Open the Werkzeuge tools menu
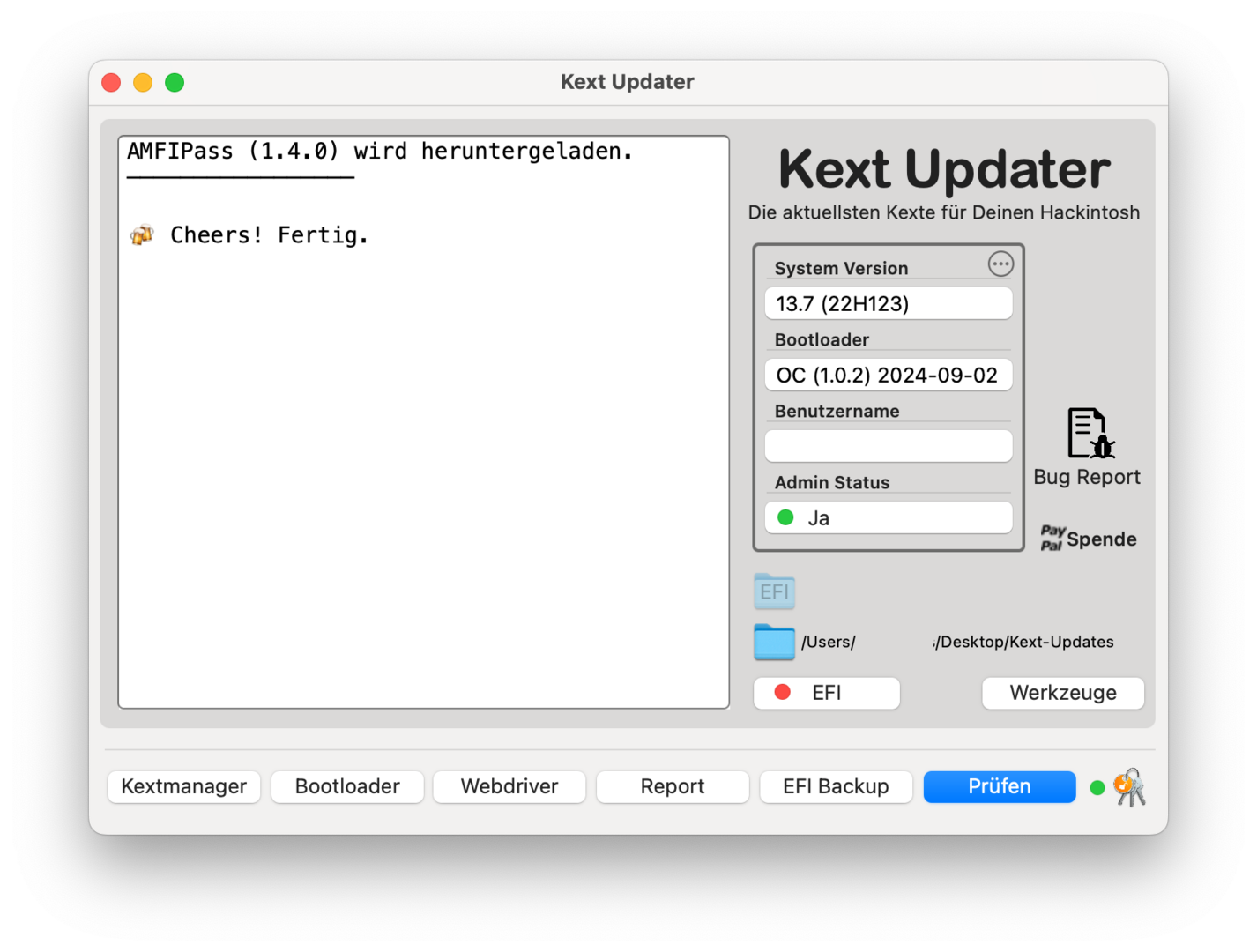 point(1063,693)
